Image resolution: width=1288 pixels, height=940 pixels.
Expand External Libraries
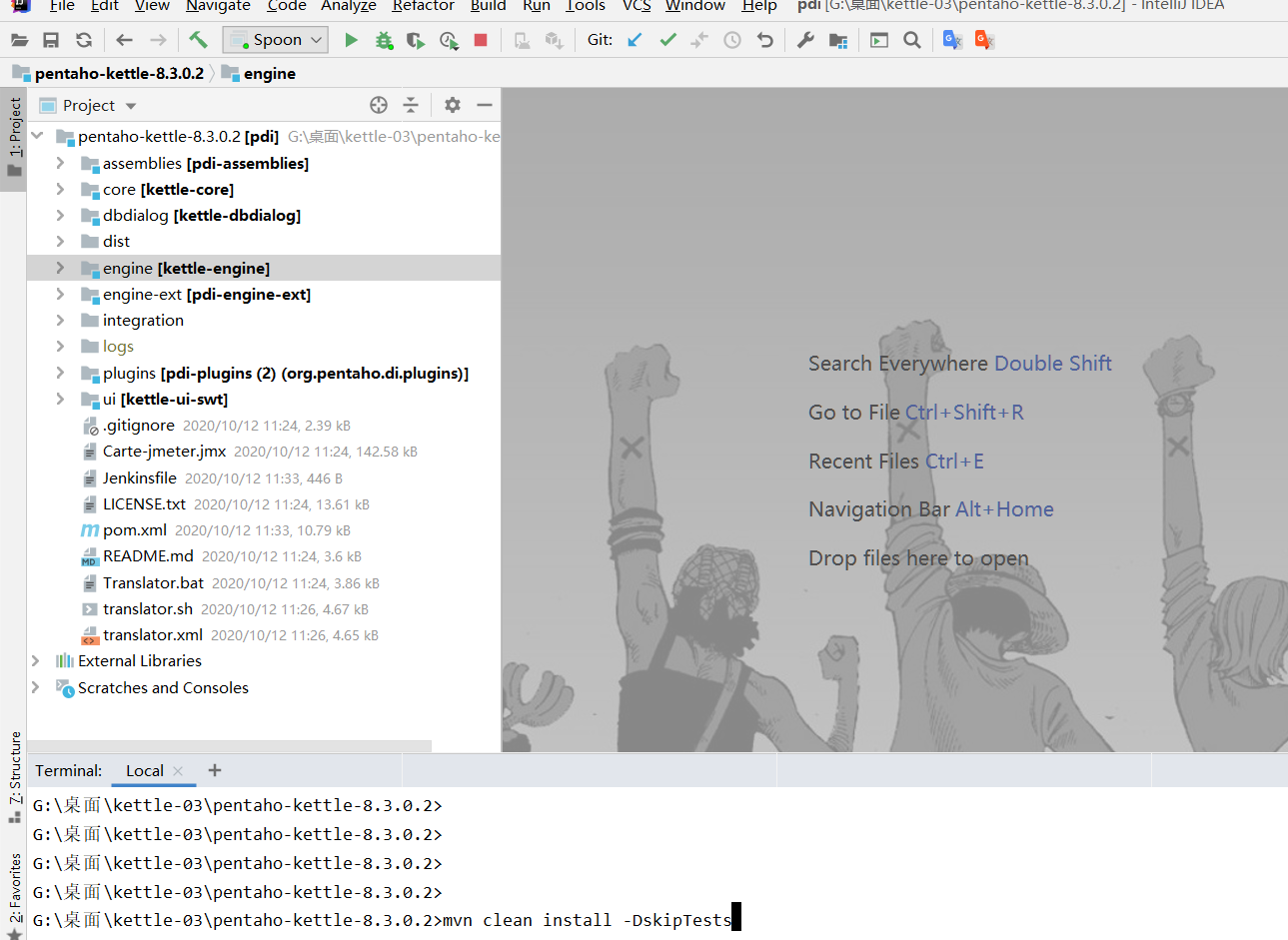[x=36, y=660]
